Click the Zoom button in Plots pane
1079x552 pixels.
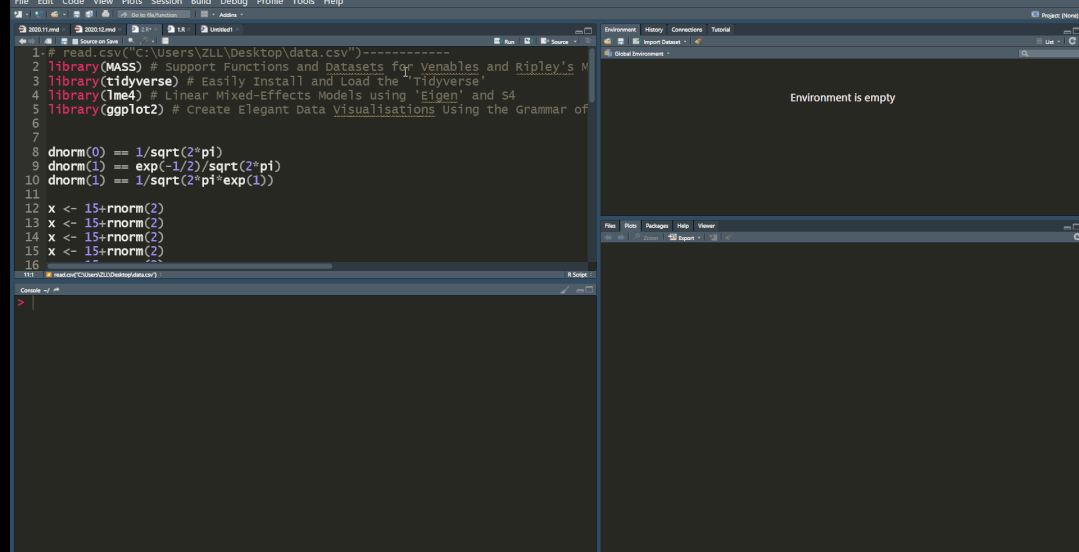tap(647, 237)
